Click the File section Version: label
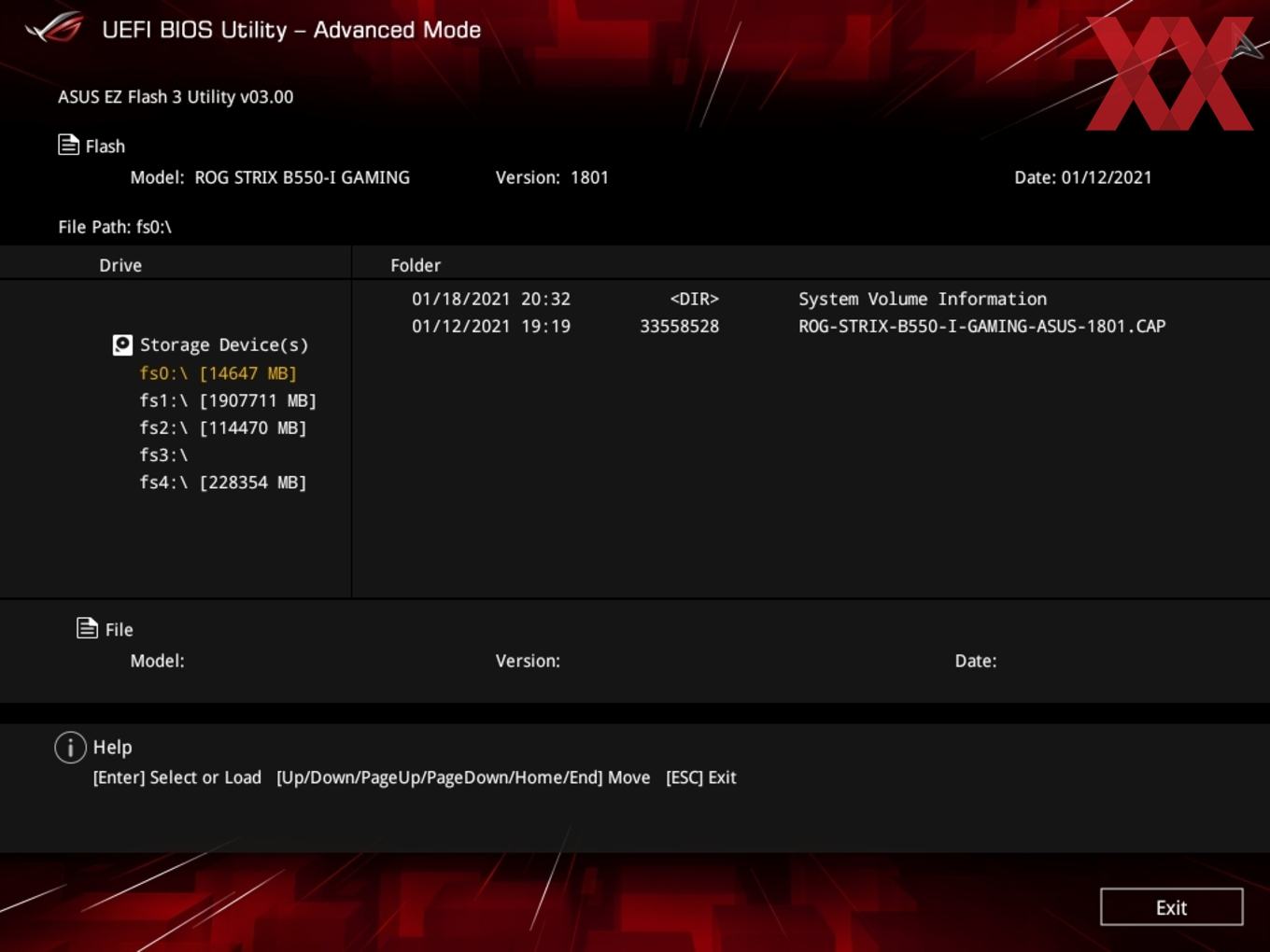The height and width of the screenshot is (952, 1270). click(528, 661)
